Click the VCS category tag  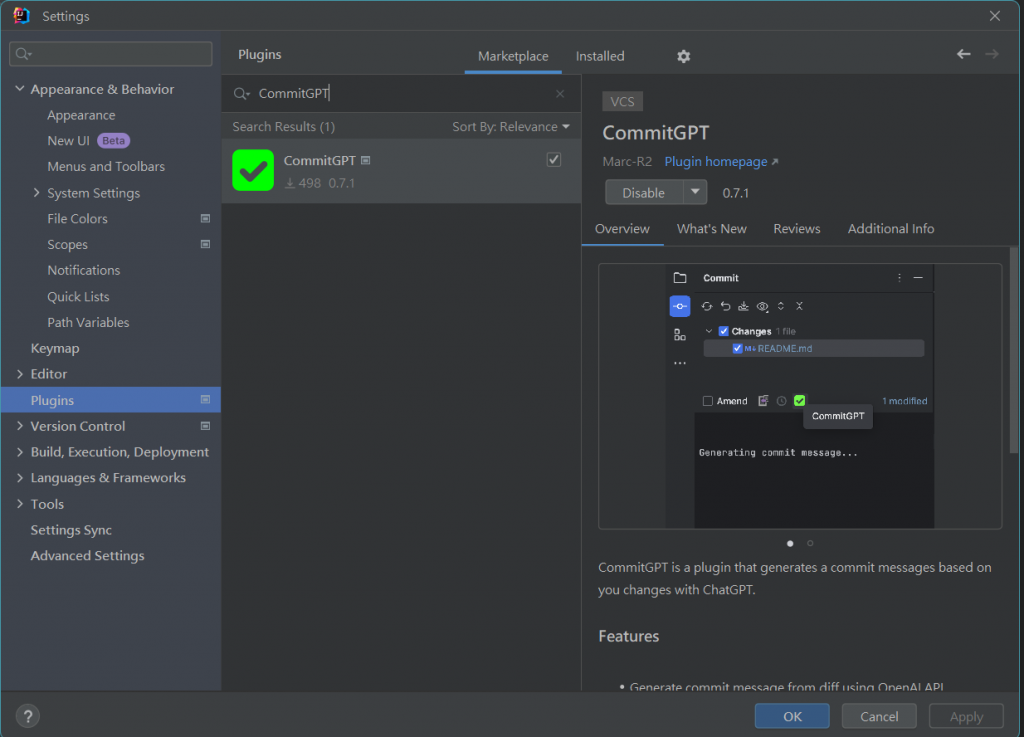(x=622, y=101)
